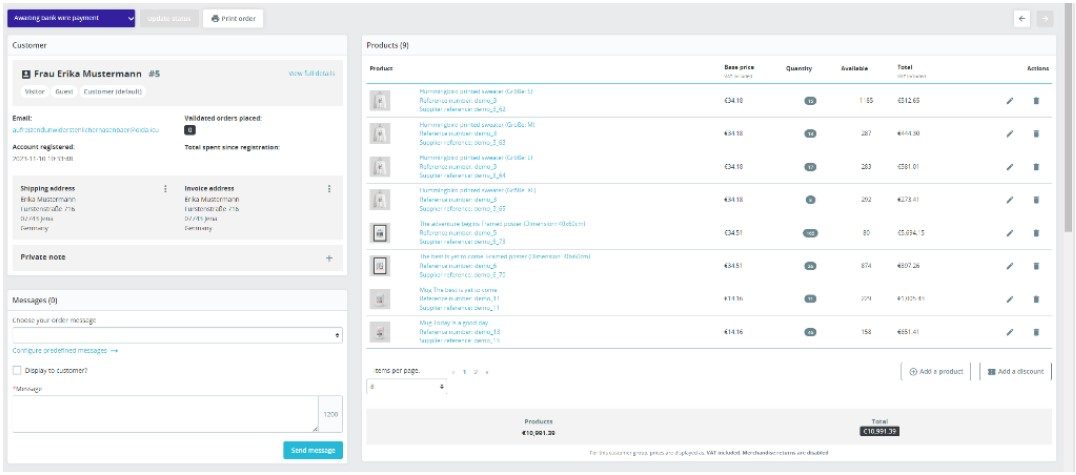The image size is (1076, 475).
Task: Click Add a product button
Action: coord(935,371)
